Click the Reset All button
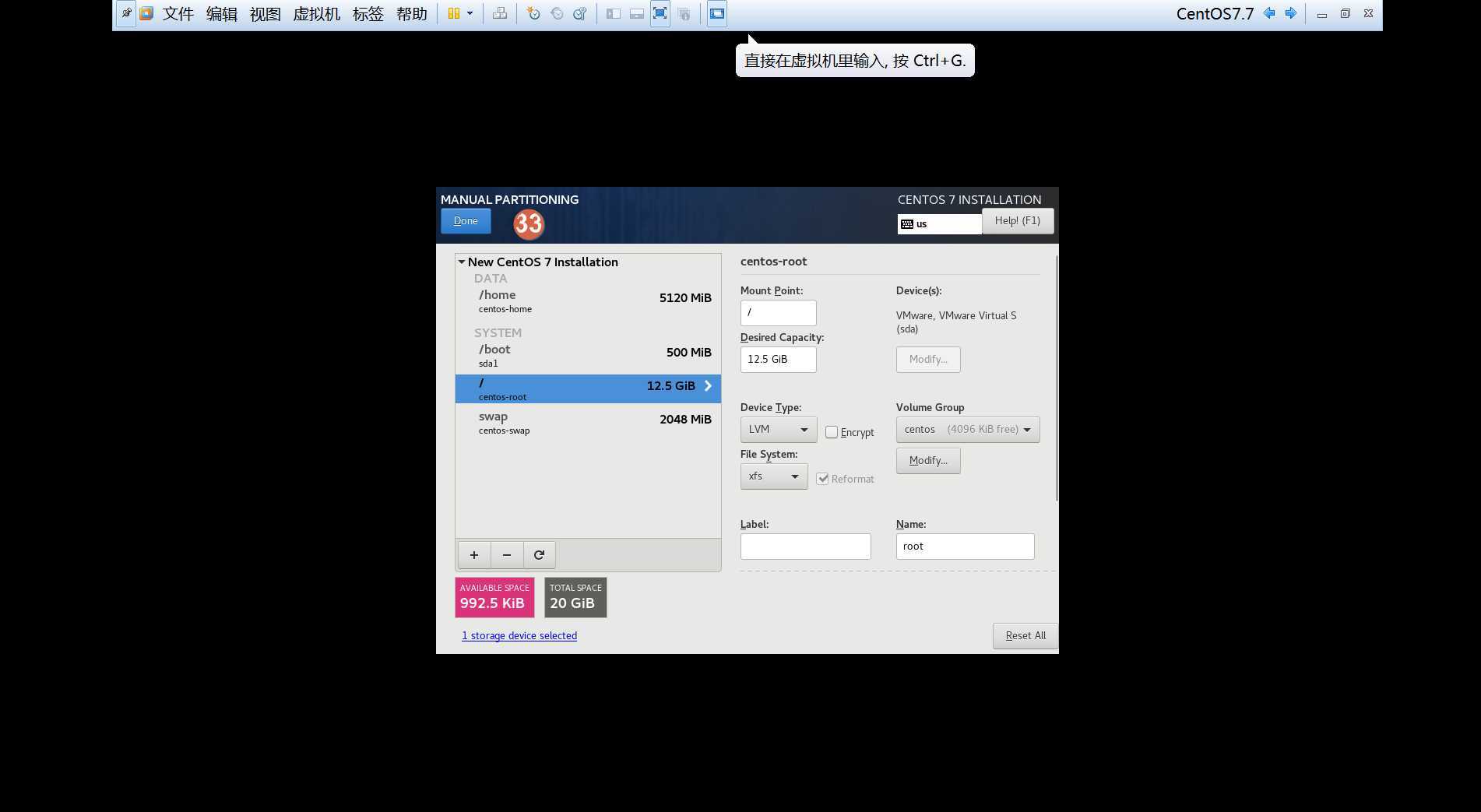The height and width of the screenshot is (812, 1481). [x=1025, y=636]
